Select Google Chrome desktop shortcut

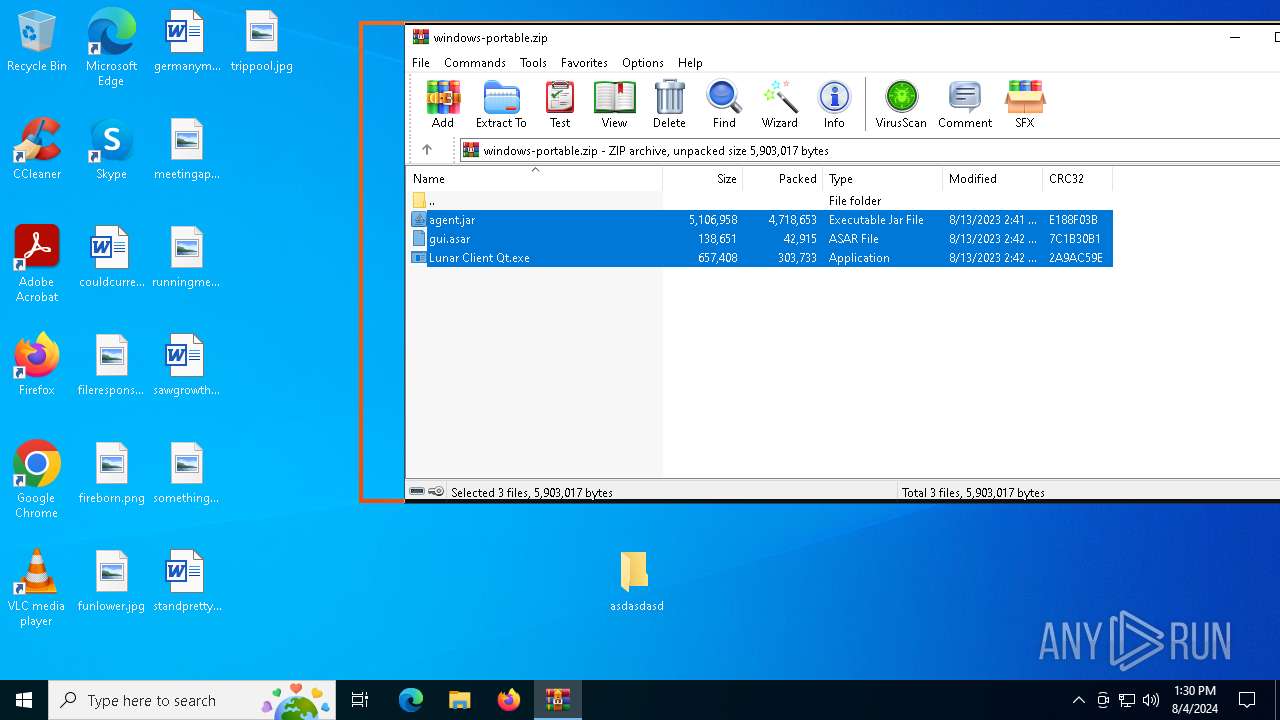[37, 480]
